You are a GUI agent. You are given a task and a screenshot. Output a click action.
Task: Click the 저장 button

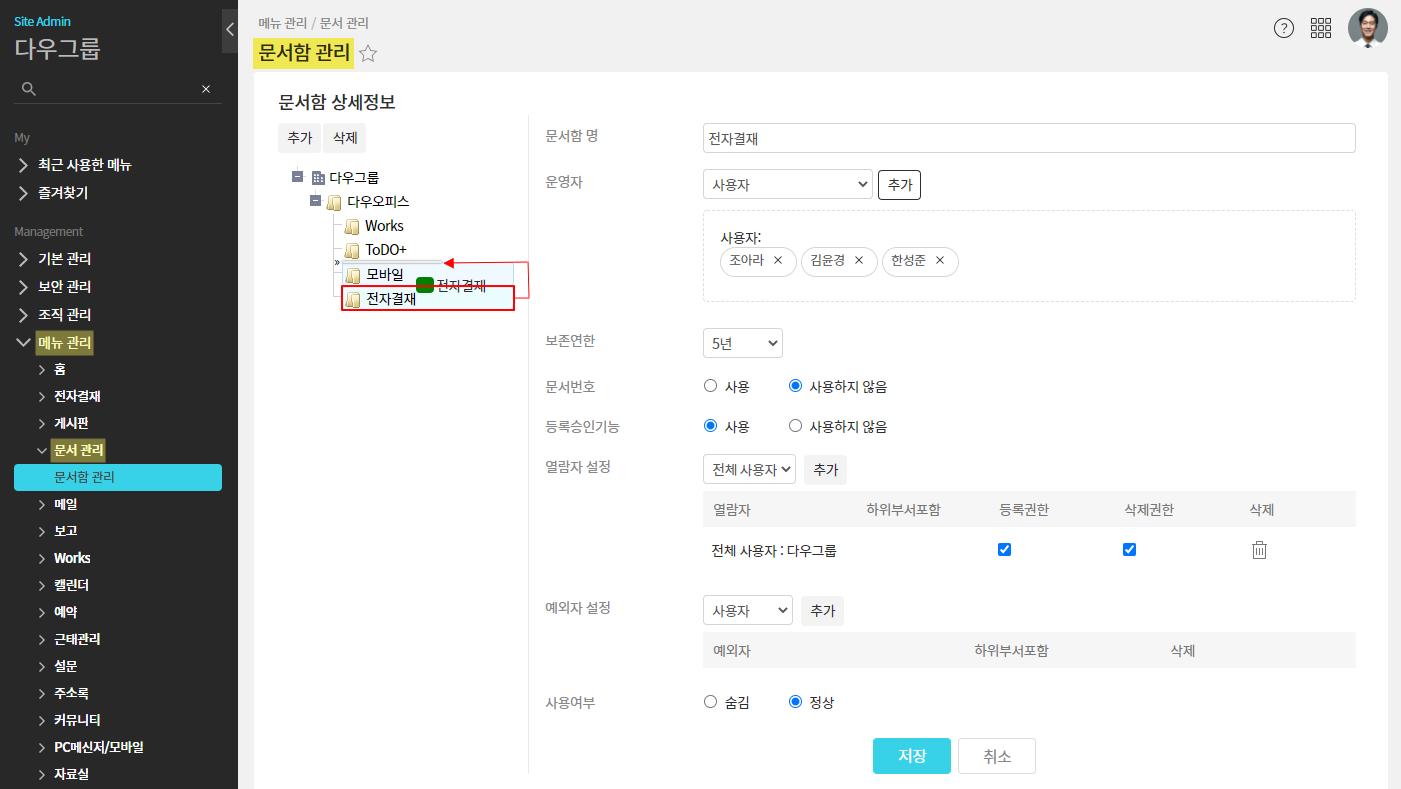[911, 756]
